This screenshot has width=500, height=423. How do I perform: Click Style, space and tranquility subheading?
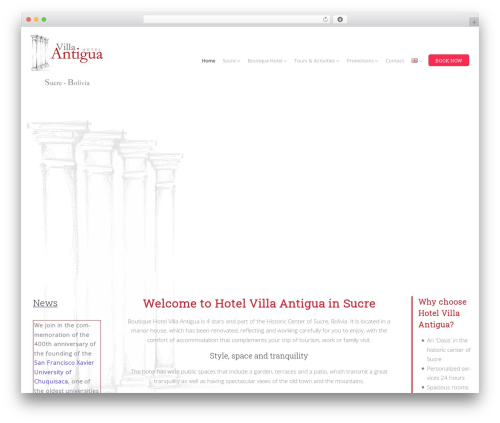tap(259, 356)
